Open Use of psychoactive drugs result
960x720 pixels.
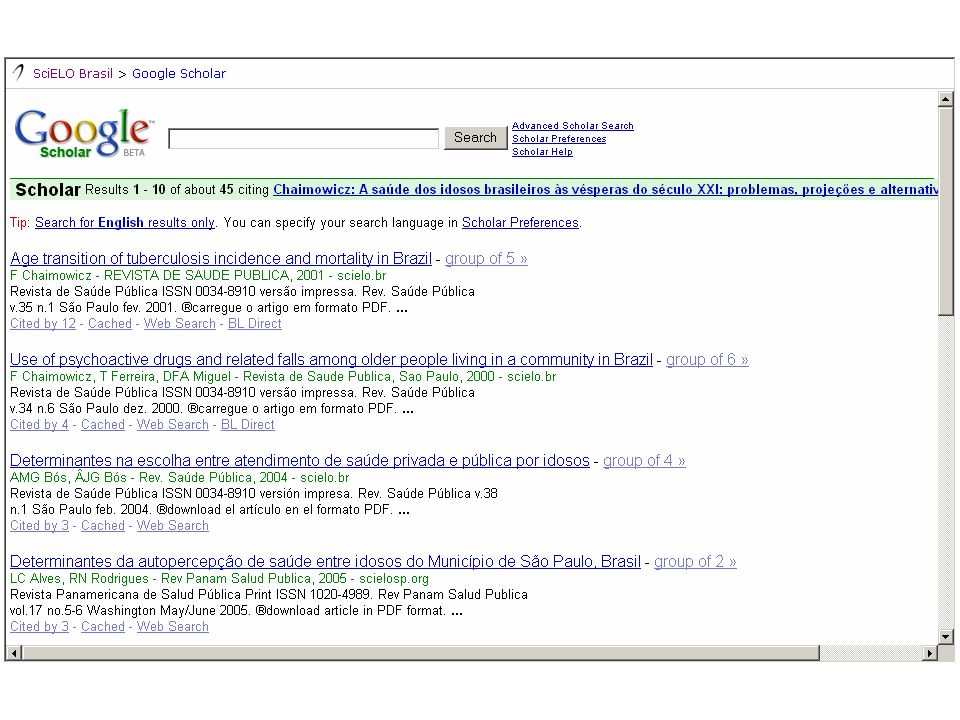tap(331, 359)
